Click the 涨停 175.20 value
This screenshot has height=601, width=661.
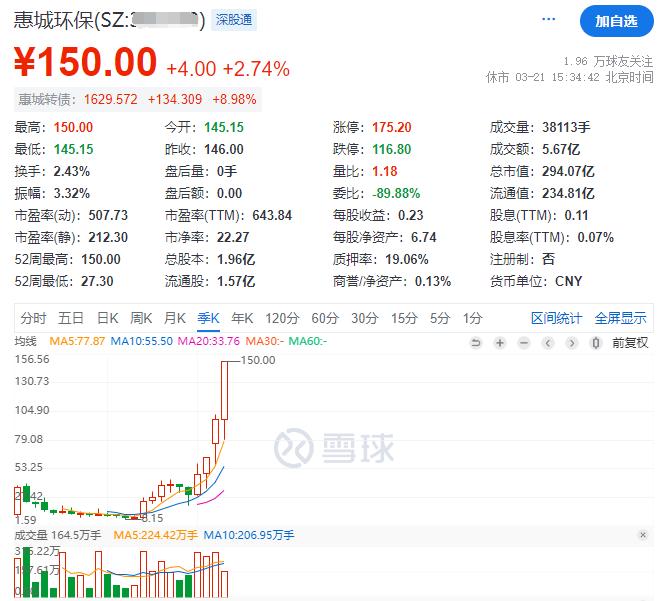coord(392,127)
